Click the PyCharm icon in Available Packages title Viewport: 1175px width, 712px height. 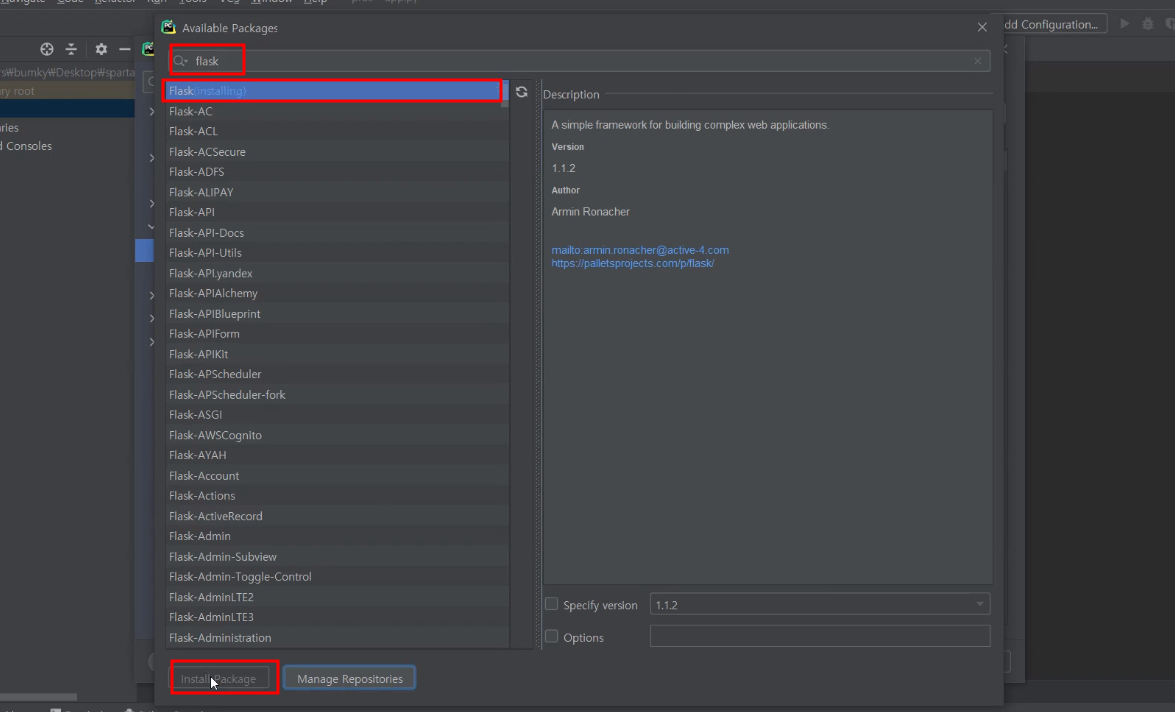tap(169, 28)
